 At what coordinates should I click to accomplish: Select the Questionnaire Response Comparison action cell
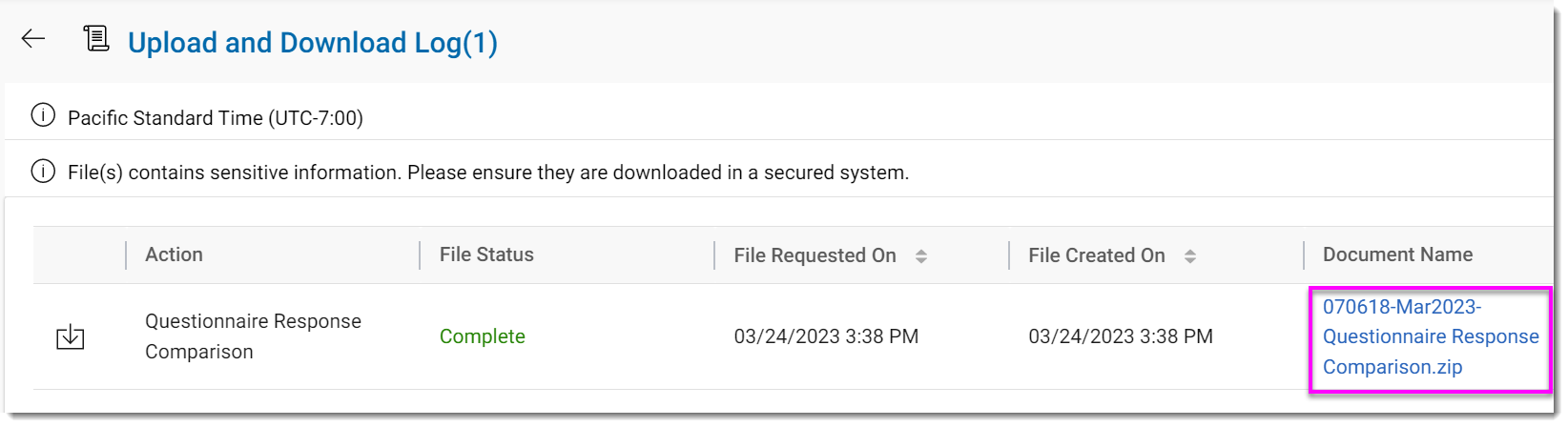pos(253,336)
